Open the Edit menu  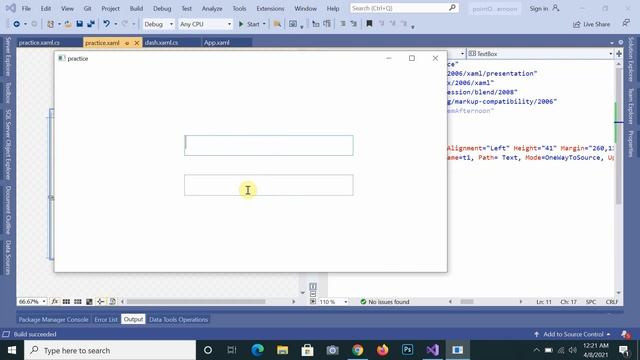click(x=46, y=8)
